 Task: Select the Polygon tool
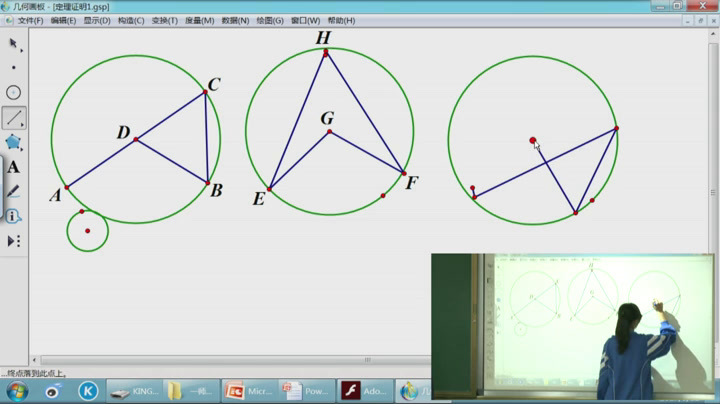click(13, 142)
